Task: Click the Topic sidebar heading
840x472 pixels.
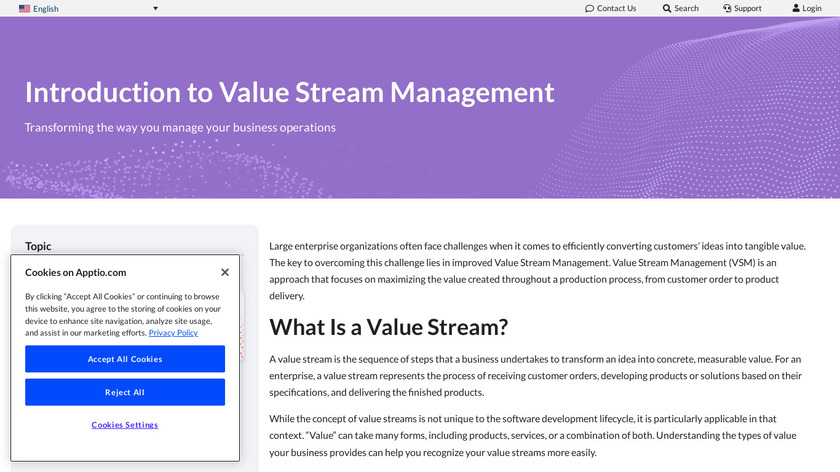Action: [x=38, y=246]
